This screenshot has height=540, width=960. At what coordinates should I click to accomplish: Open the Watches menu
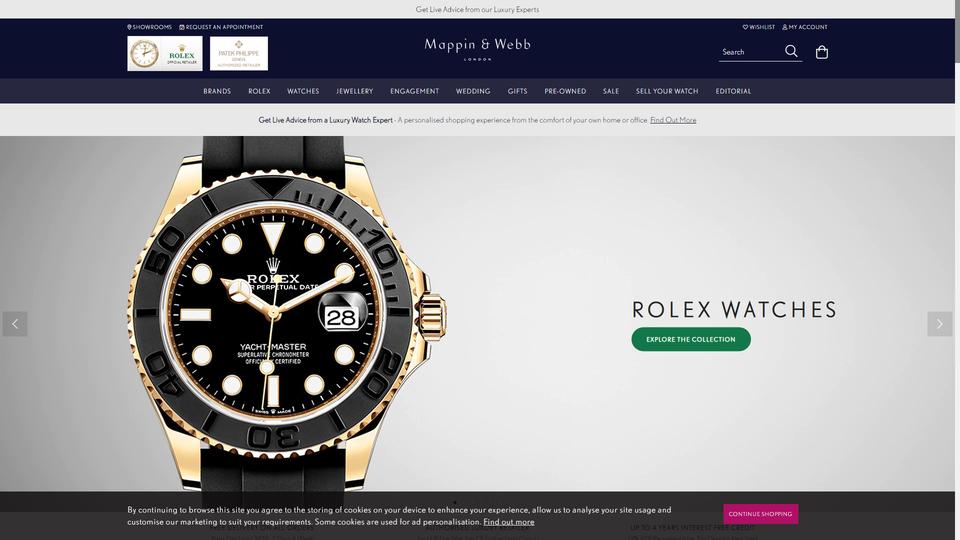click(303, 91)
